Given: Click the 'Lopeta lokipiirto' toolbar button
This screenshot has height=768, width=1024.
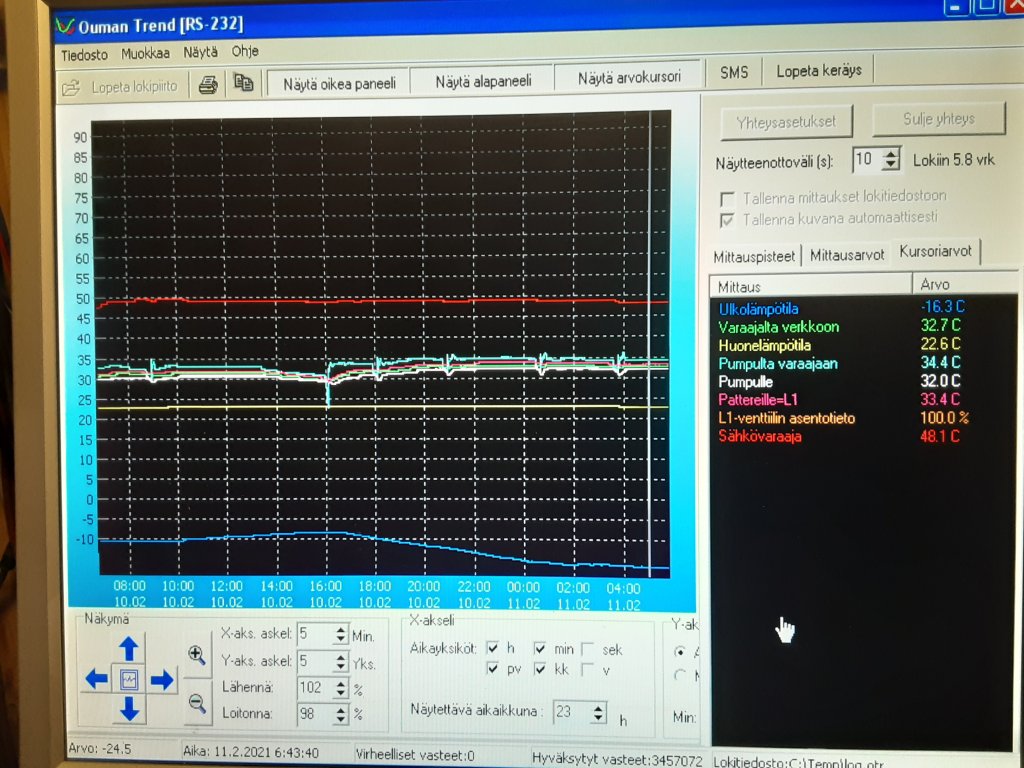Looking at the screenshot, I should pos(121,87).
